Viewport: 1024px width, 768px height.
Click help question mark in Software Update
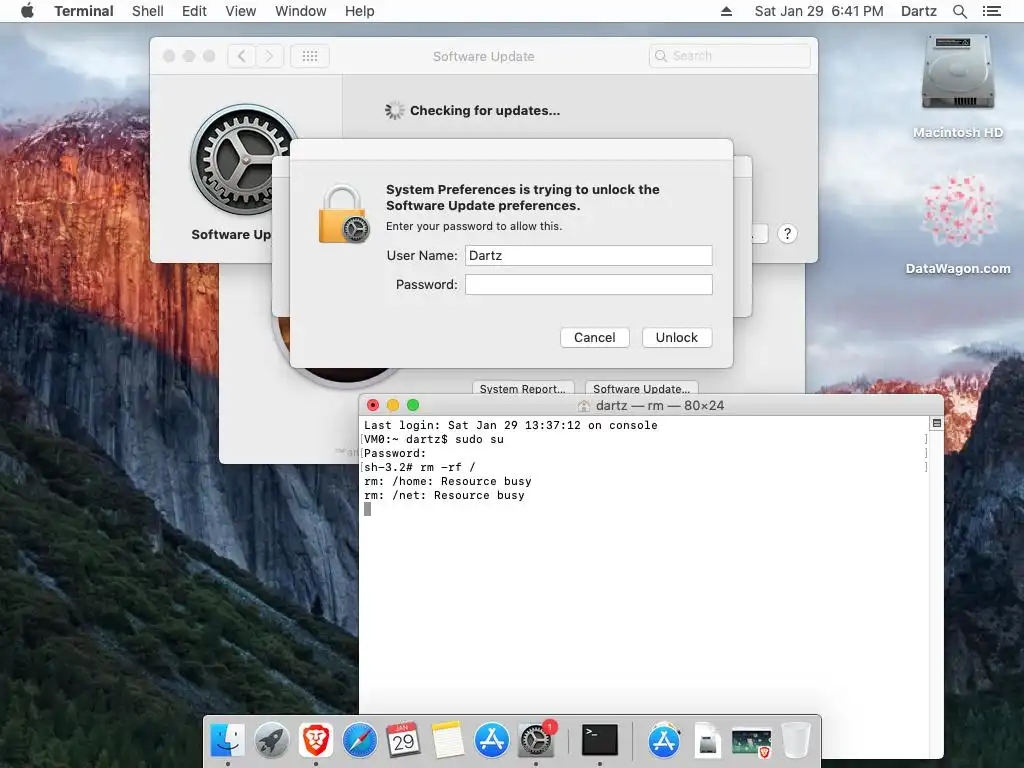788,234
